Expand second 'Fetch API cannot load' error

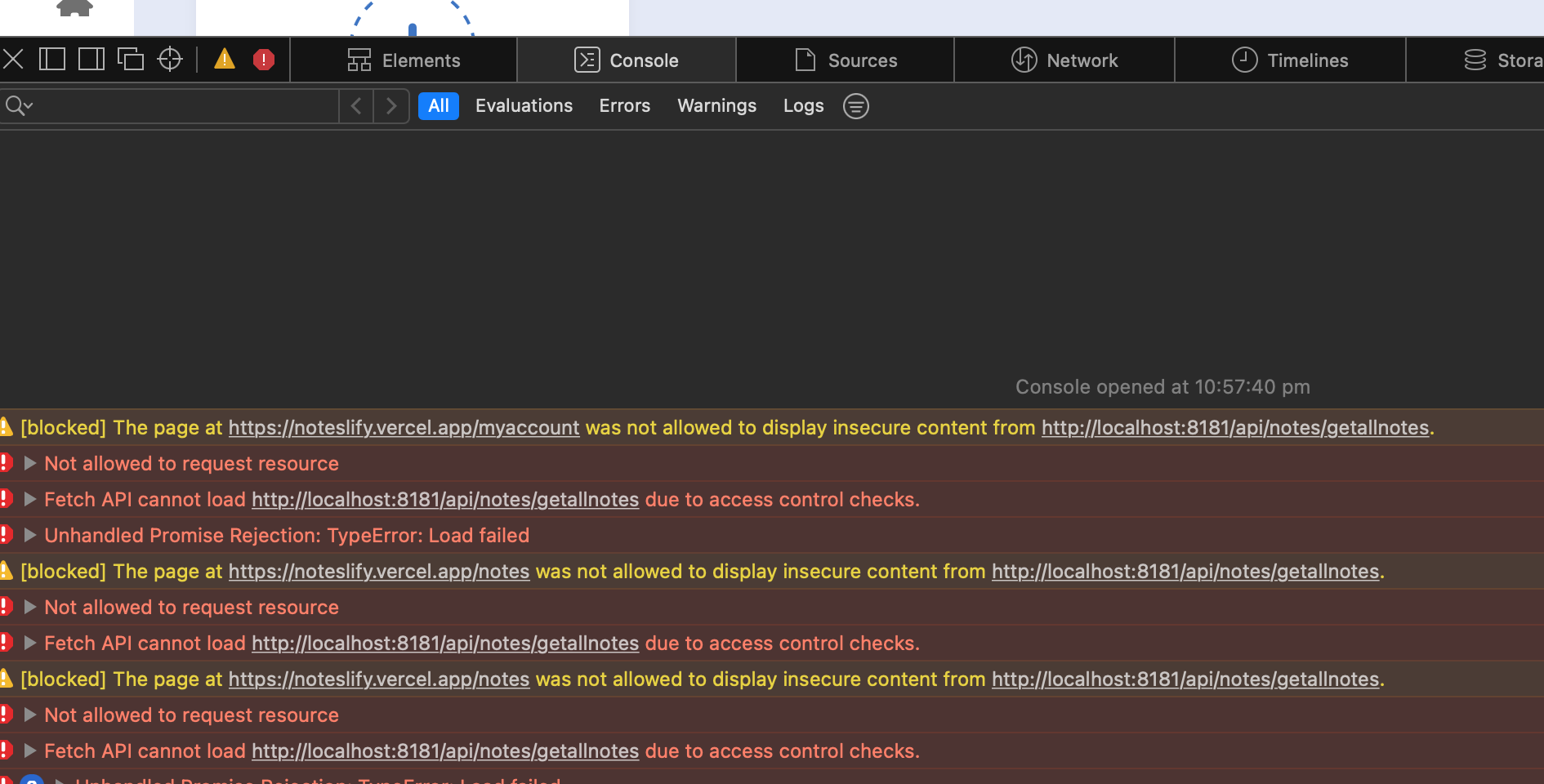29,643
